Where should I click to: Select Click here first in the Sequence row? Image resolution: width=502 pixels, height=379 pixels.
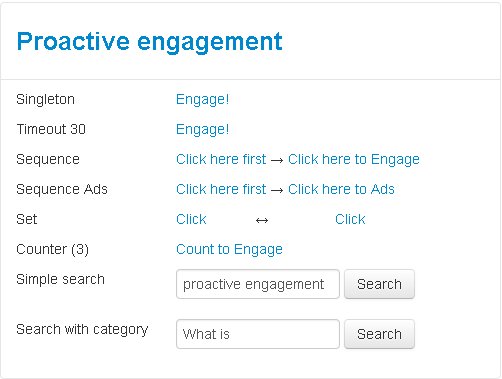coord(221,159)
